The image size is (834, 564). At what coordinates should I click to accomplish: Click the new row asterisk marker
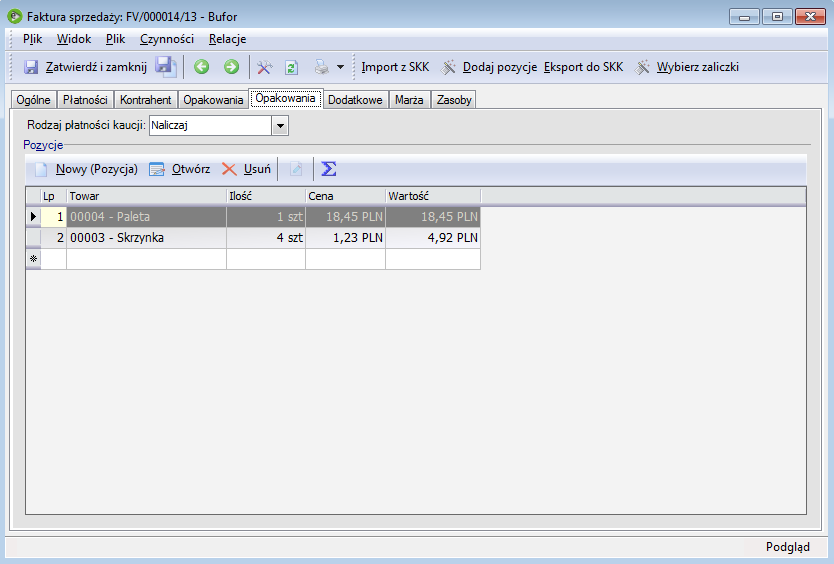pos(33,259)
